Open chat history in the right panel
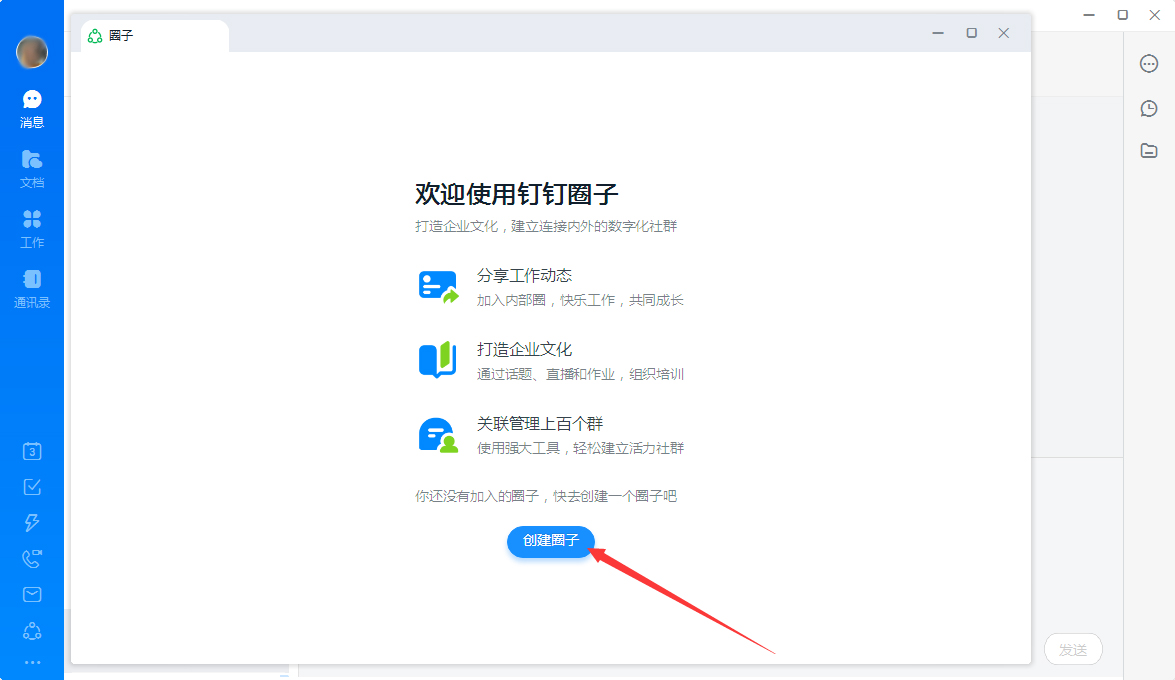 [x=1148, y=108]
